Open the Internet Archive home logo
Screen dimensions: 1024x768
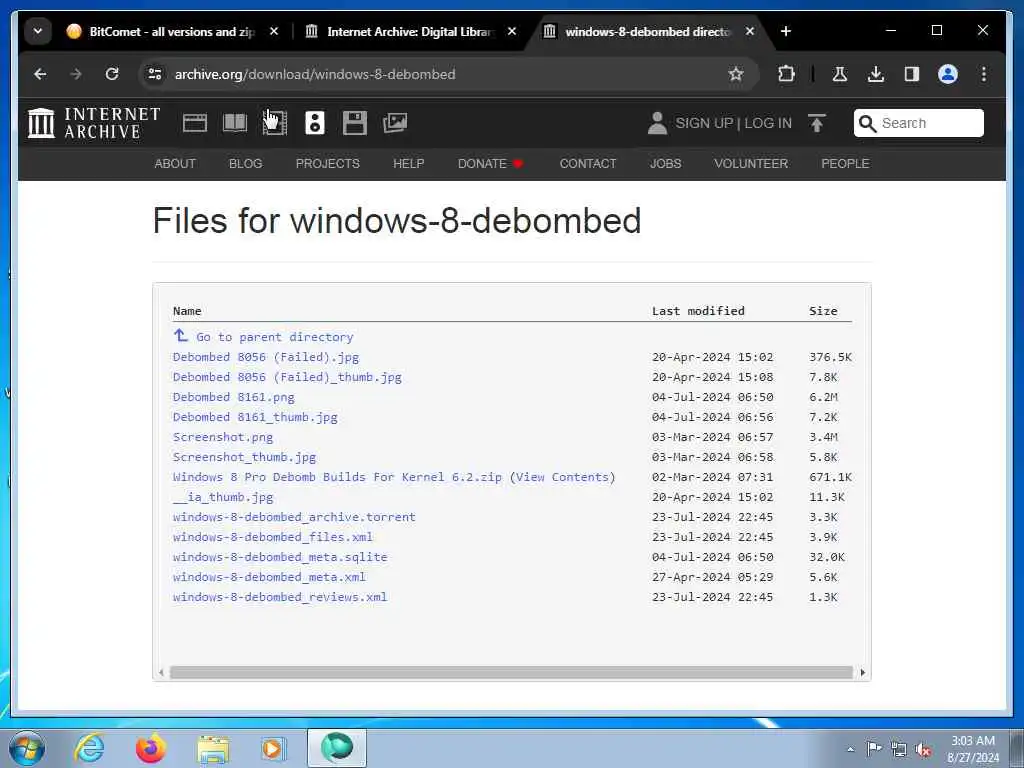[94, 123]
